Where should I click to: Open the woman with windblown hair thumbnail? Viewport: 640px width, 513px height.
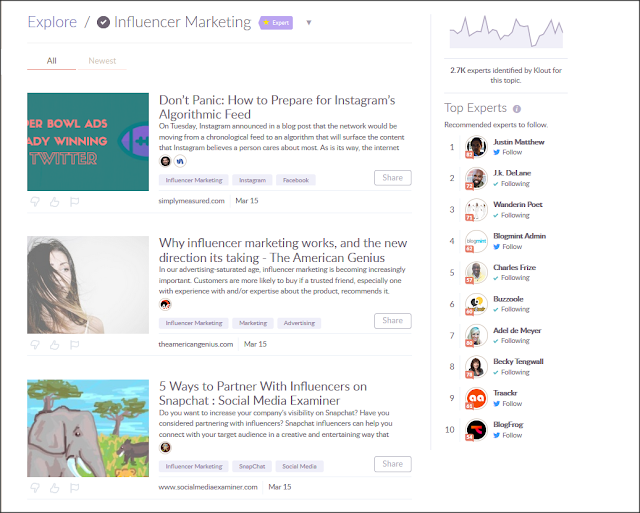coord(88,285)
